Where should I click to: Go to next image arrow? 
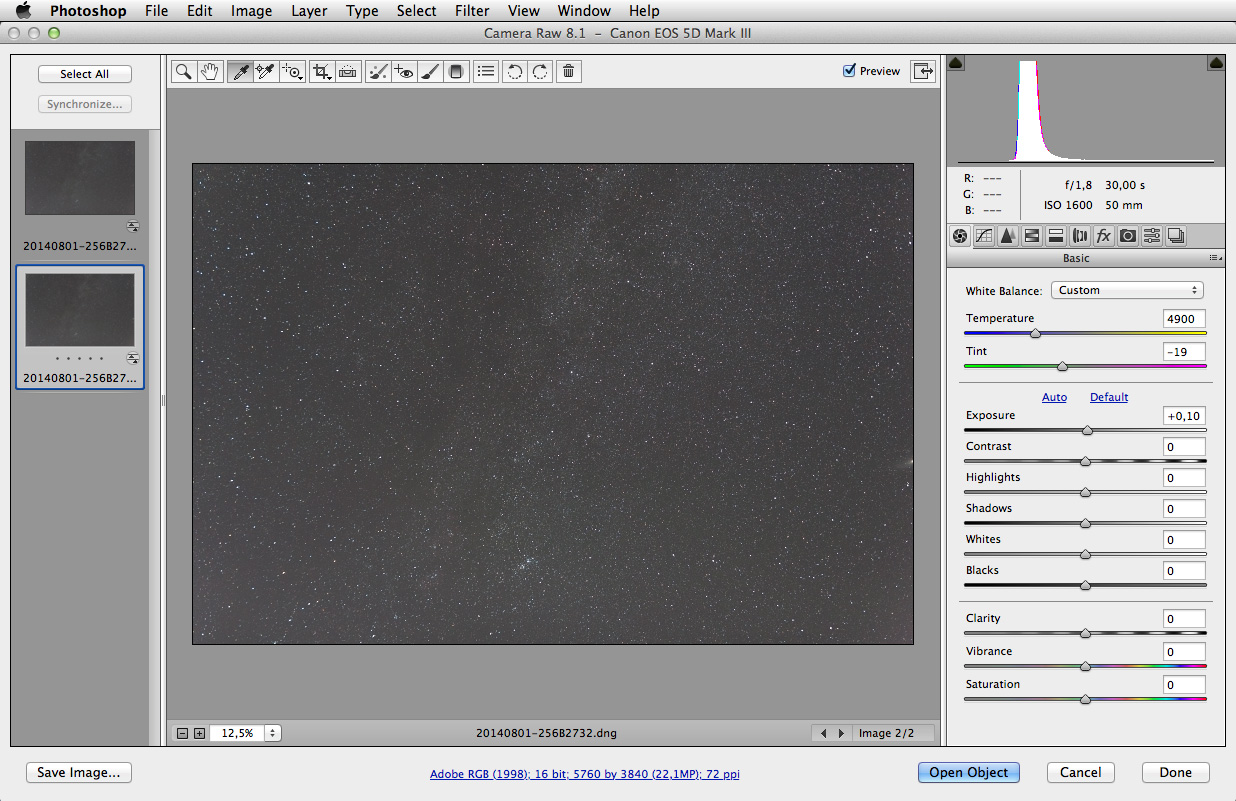click(x=842, y=733)
